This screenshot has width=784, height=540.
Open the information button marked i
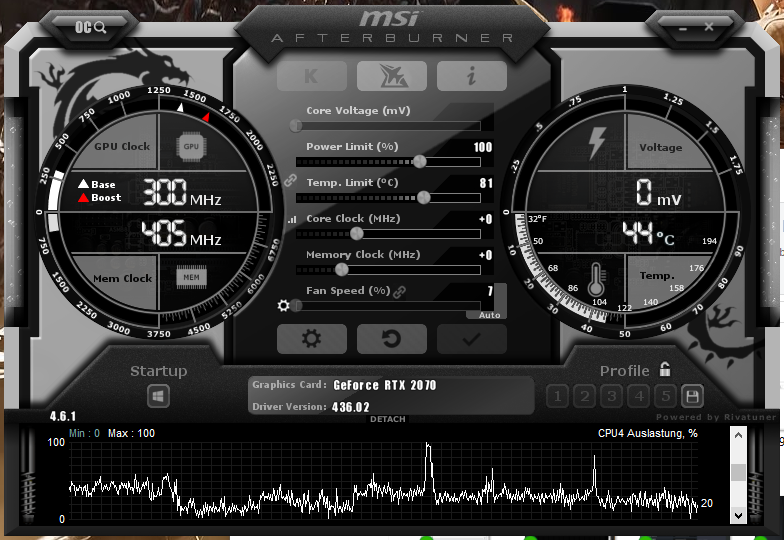pos(472,76)
